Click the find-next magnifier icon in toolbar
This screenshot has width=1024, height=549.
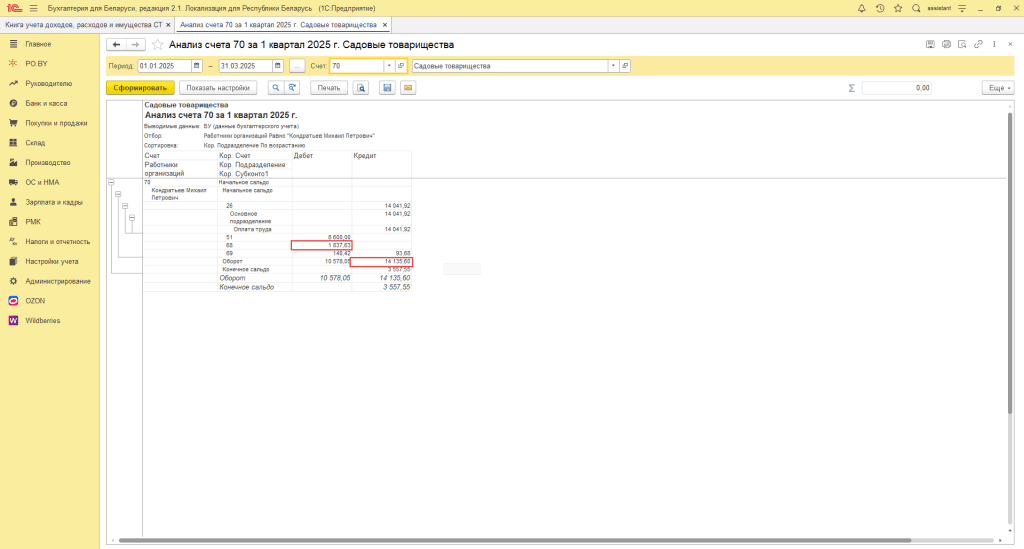tap(292, 87)
